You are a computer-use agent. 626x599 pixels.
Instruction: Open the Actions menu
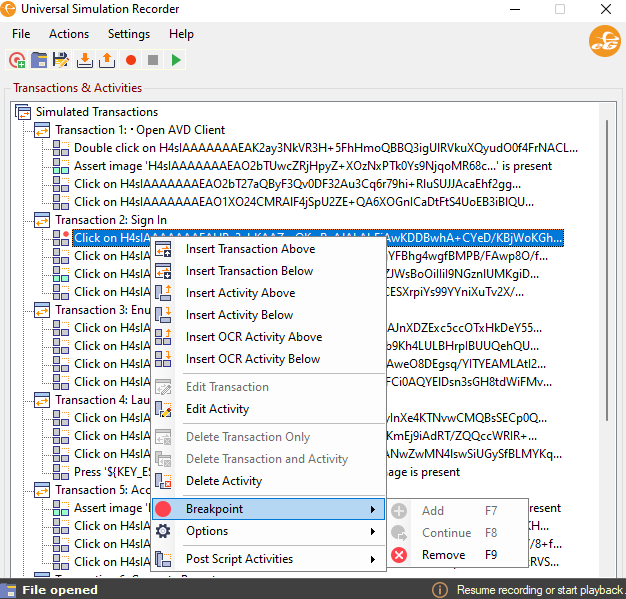point(69,34)
